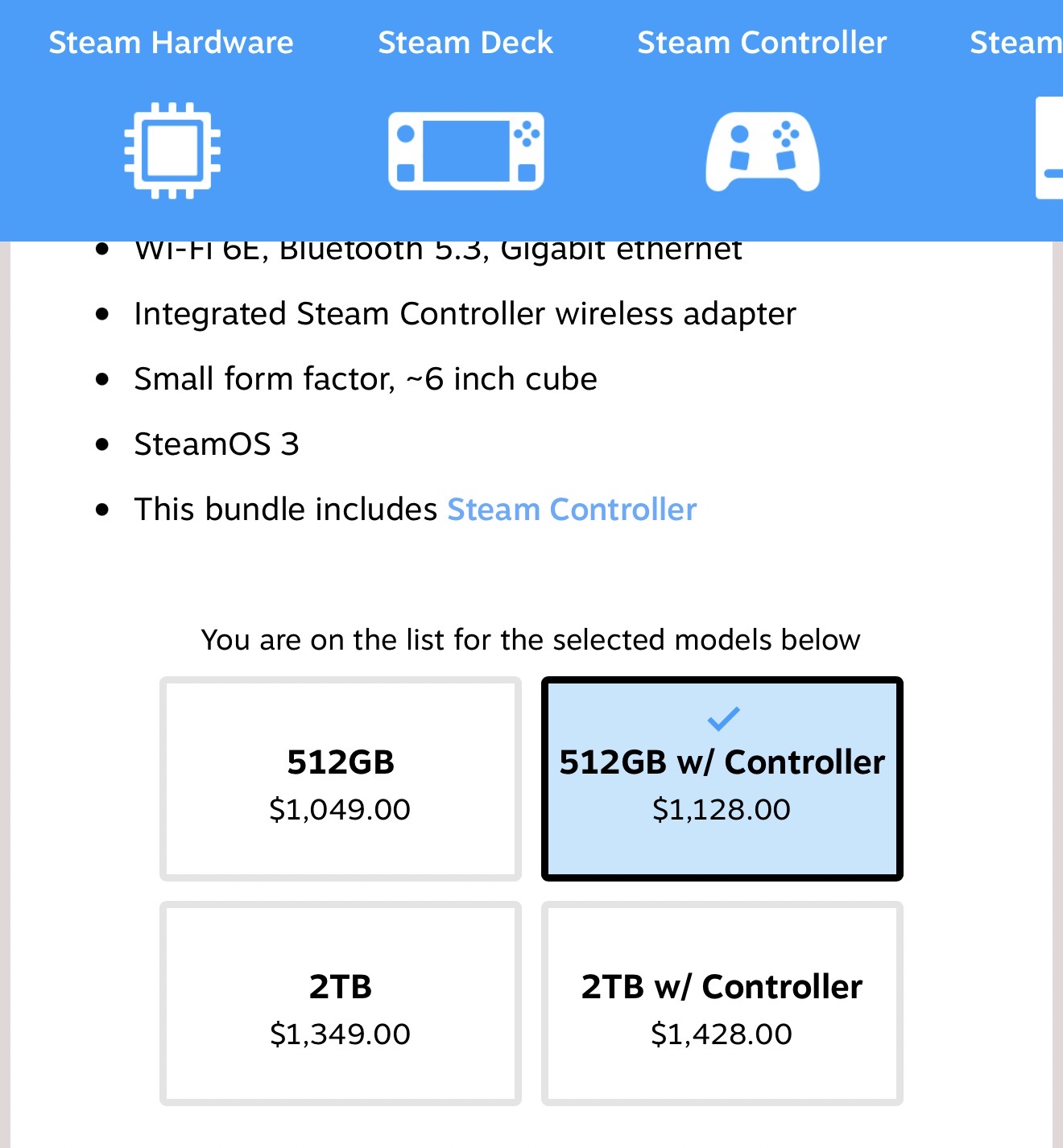Switch to Steam Controller nav label
This screenshot has width=1063, height=1148.
pyautogui.click(x=762, y=43)
